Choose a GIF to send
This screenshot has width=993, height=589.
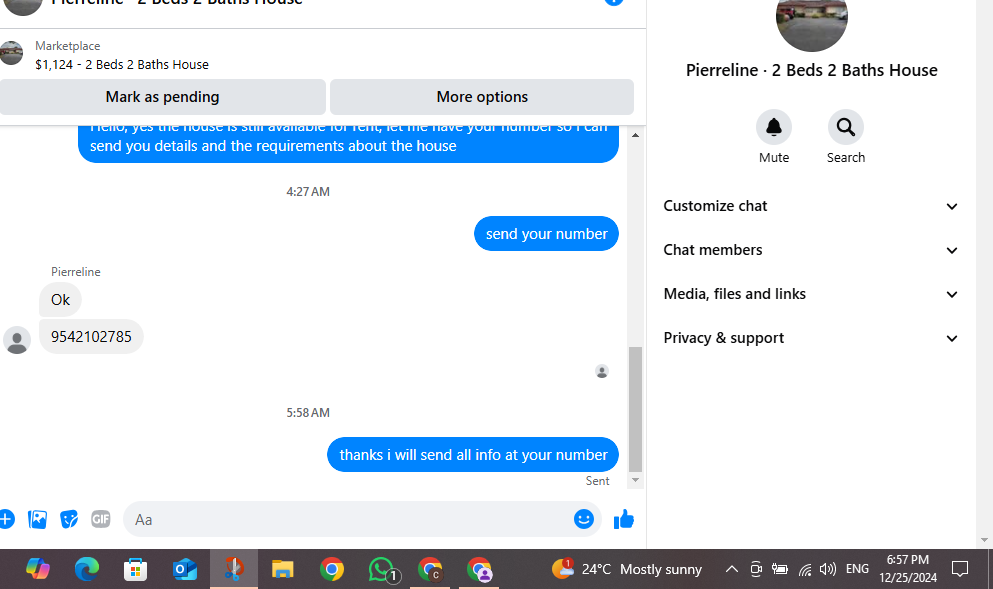tap(101, 519)
